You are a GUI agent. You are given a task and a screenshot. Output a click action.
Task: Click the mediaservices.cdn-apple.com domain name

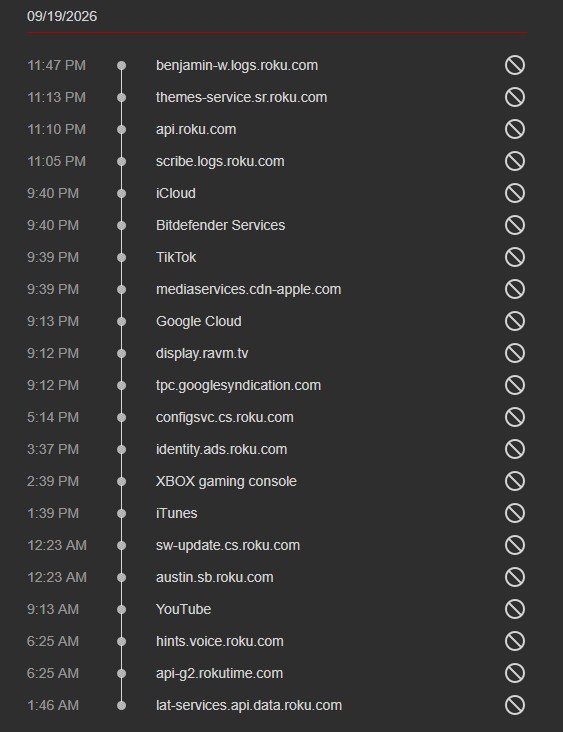[248, 289]
